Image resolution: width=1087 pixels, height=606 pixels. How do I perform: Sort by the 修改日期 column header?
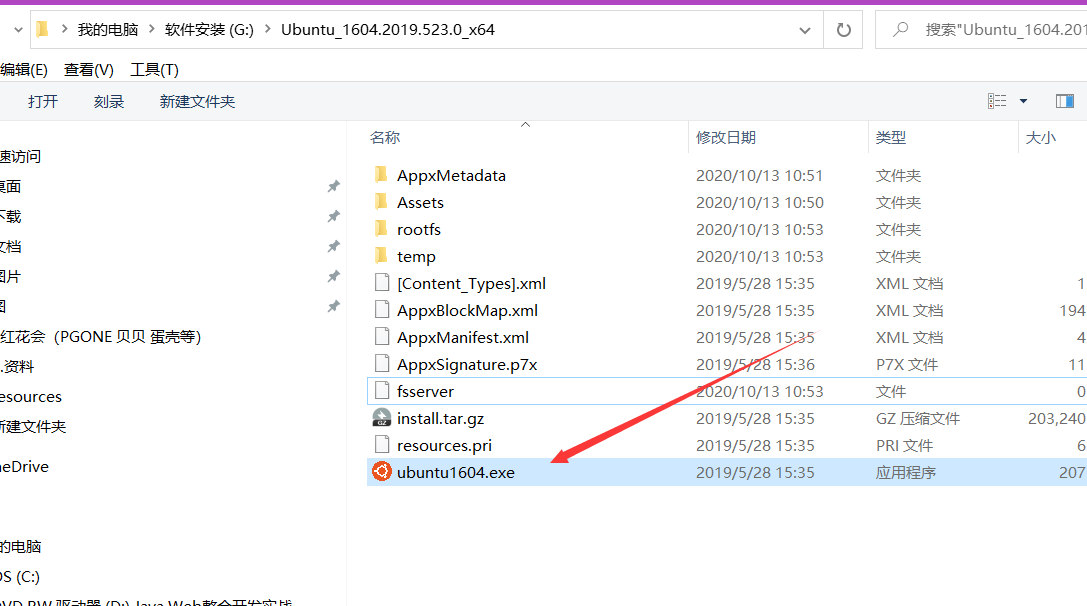[726, 137]
